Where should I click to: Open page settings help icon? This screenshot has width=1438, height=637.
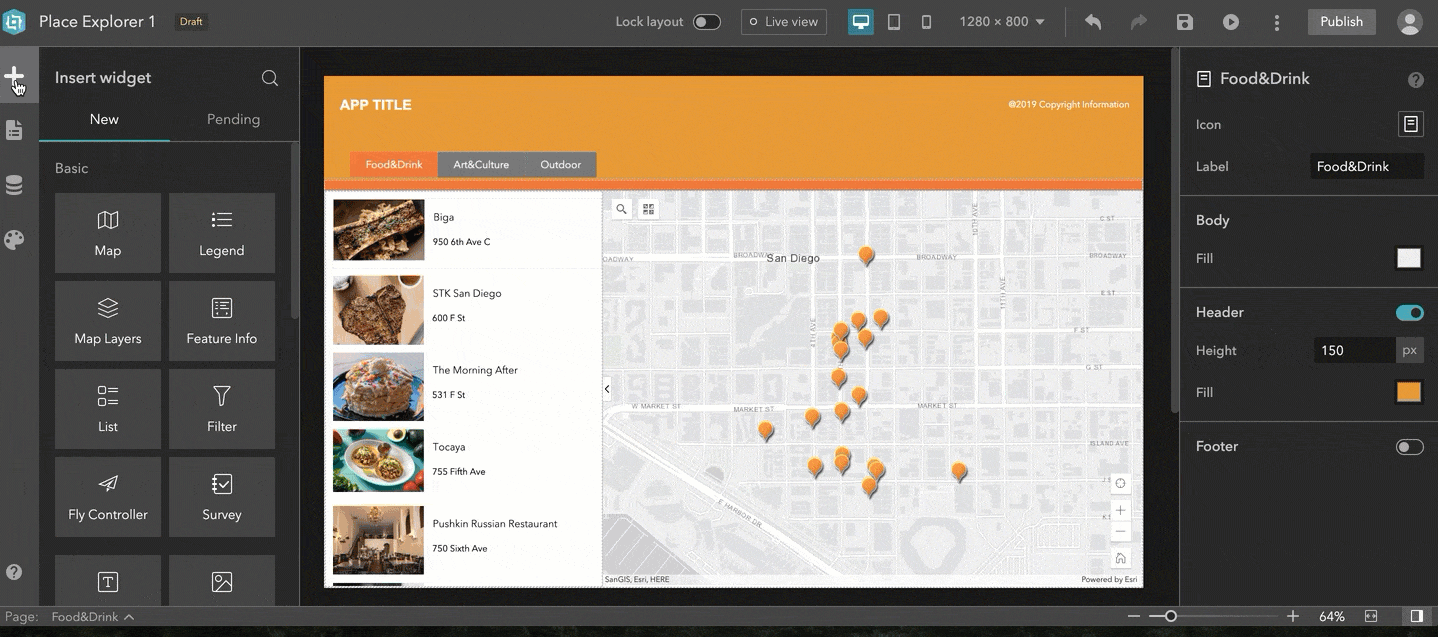[1415, 79]
